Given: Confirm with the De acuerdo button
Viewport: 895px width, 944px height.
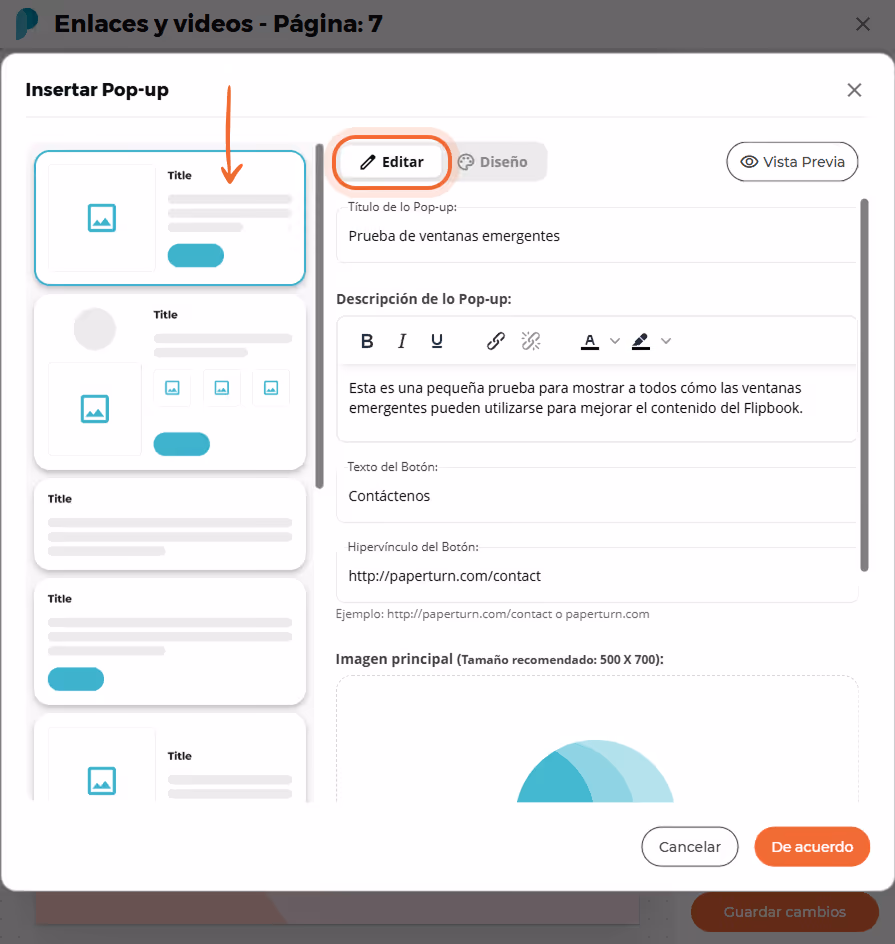Looking at the screenshot, I should 812,846.
